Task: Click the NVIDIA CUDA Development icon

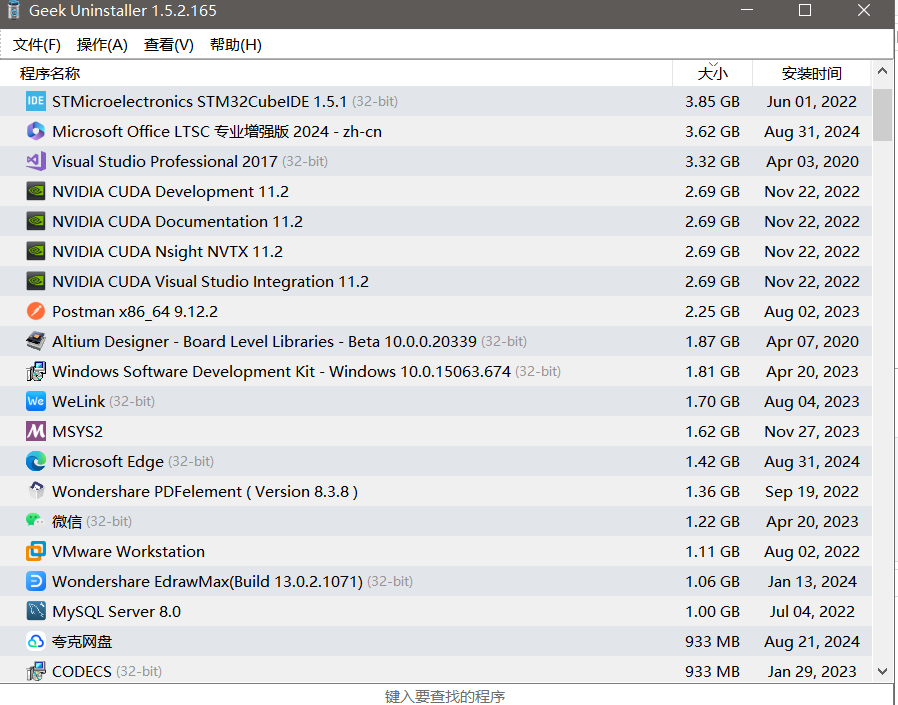Action: click(36, 191)
